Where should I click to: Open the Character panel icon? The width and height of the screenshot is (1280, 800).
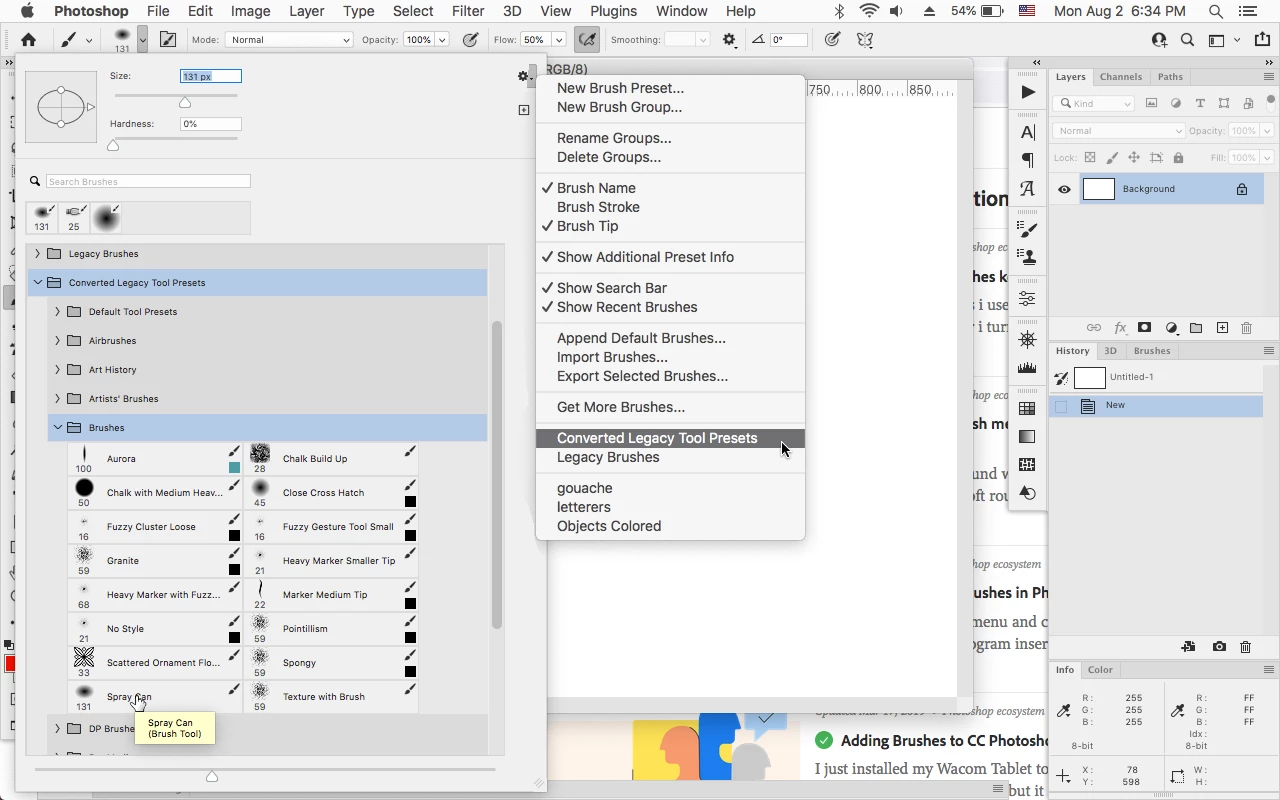click(x=1028, y=132)
